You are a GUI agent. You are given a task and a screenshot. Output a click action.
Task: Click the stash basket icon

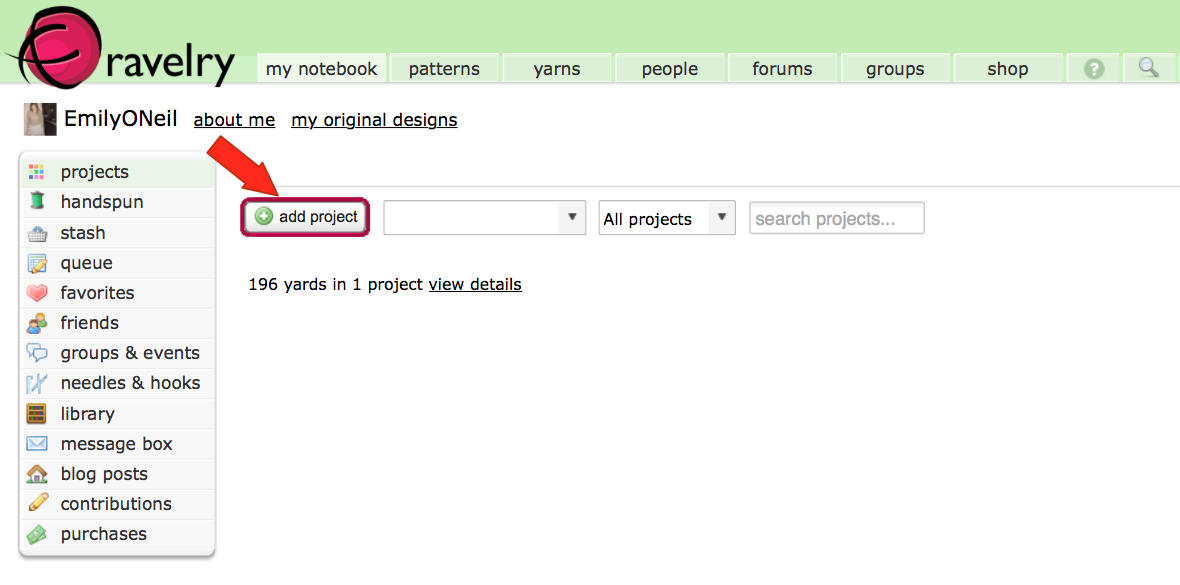37,234
